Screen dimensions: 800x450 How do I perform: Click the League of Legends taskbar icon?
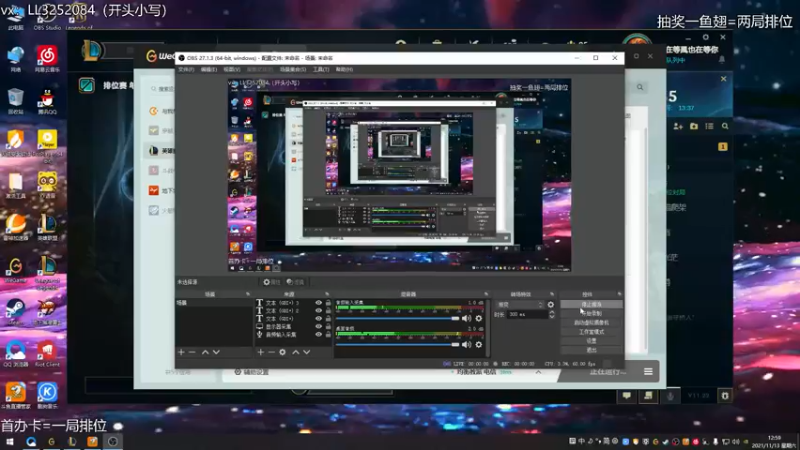pyautogui.click(x=72, y=442)
